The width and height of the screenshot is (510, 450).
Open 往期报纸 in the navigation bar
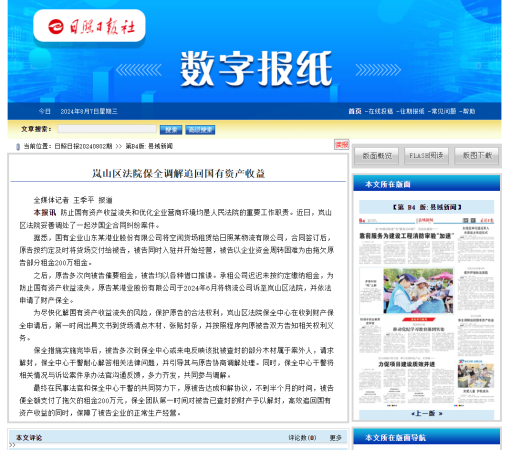coord(412,111)
